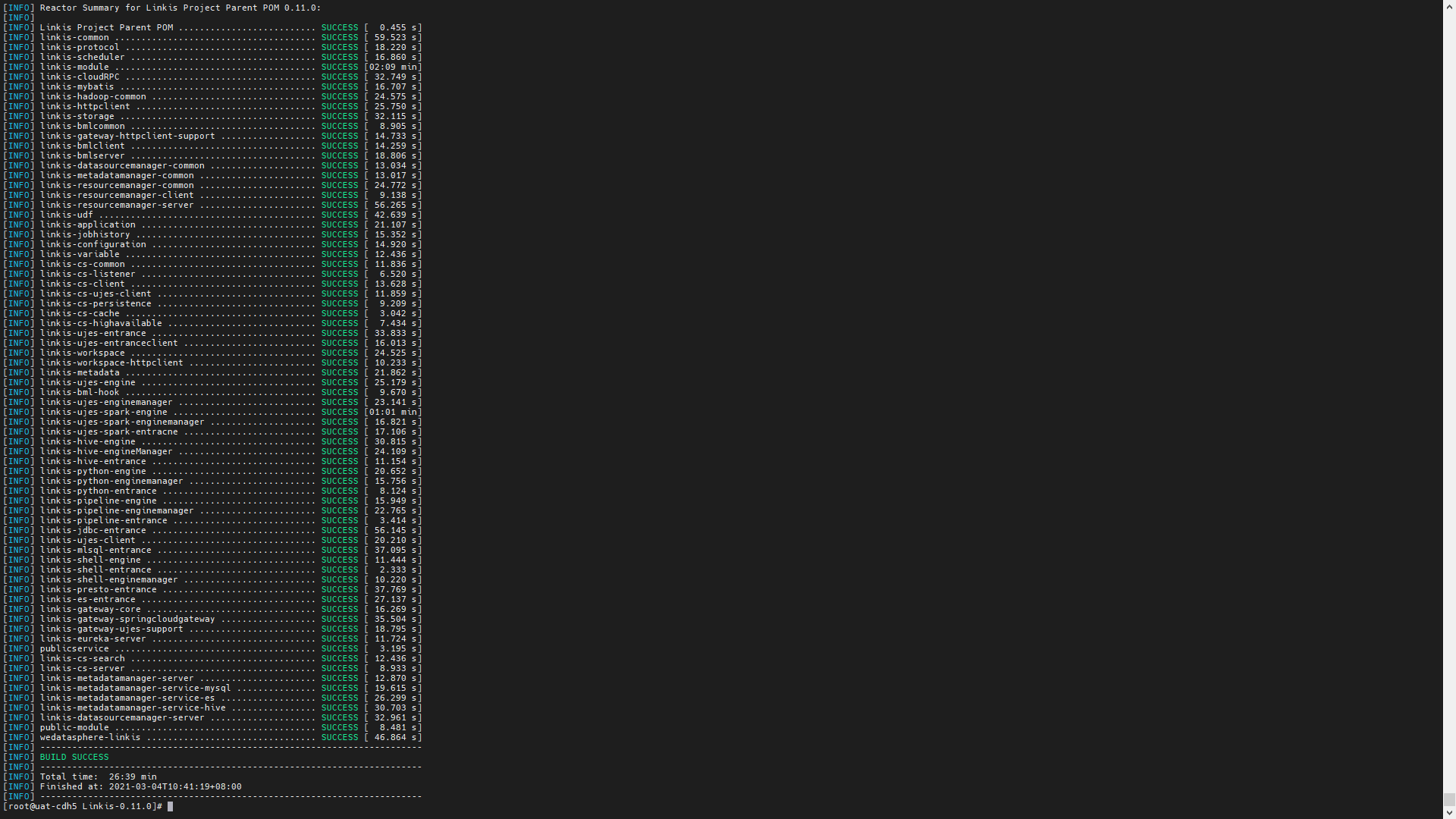Click the 'linkis-presto-entrance' module name
The width and height of the screenshot is (1456, 819).
coord(98,589)
